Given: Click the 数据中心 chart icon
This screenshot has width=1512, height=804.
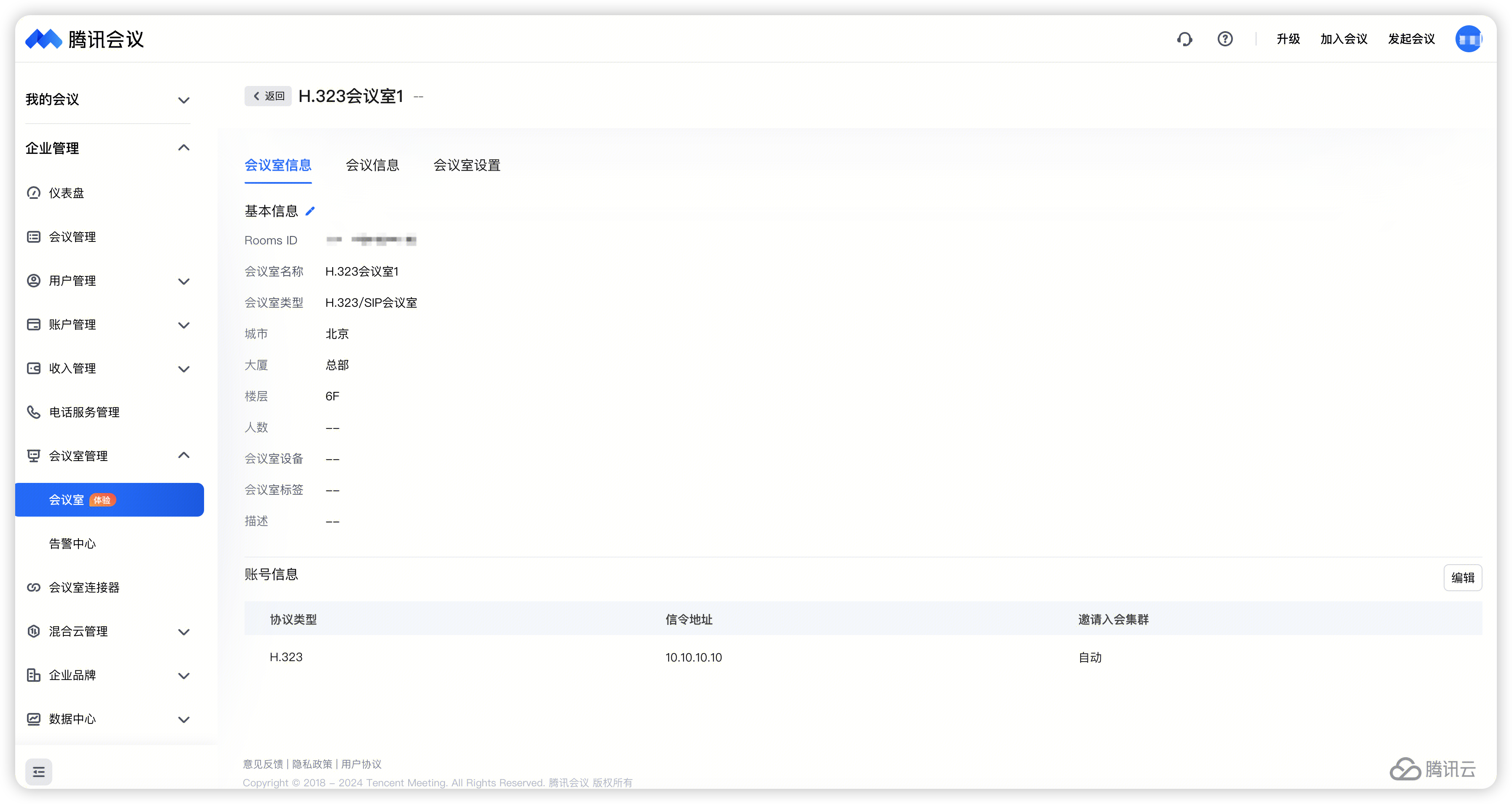Looking at the screenshot, I should [x=34, y=719].
